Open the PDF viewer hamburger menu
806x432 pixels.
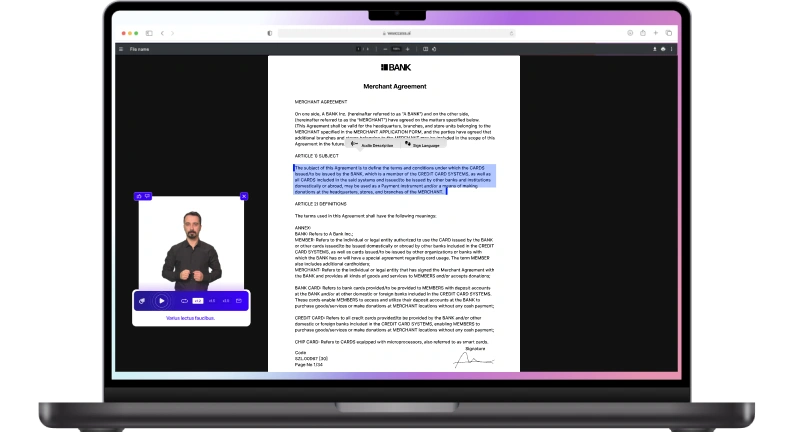coord(122,48)
